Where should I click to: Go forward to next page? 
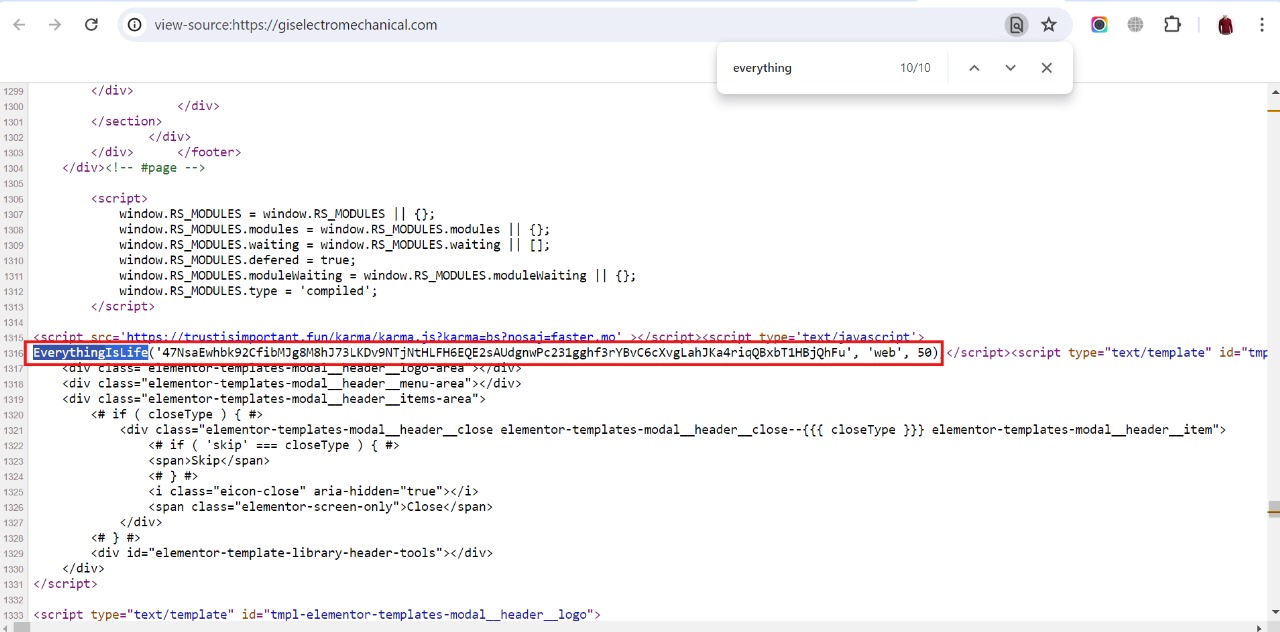point(55,25)
